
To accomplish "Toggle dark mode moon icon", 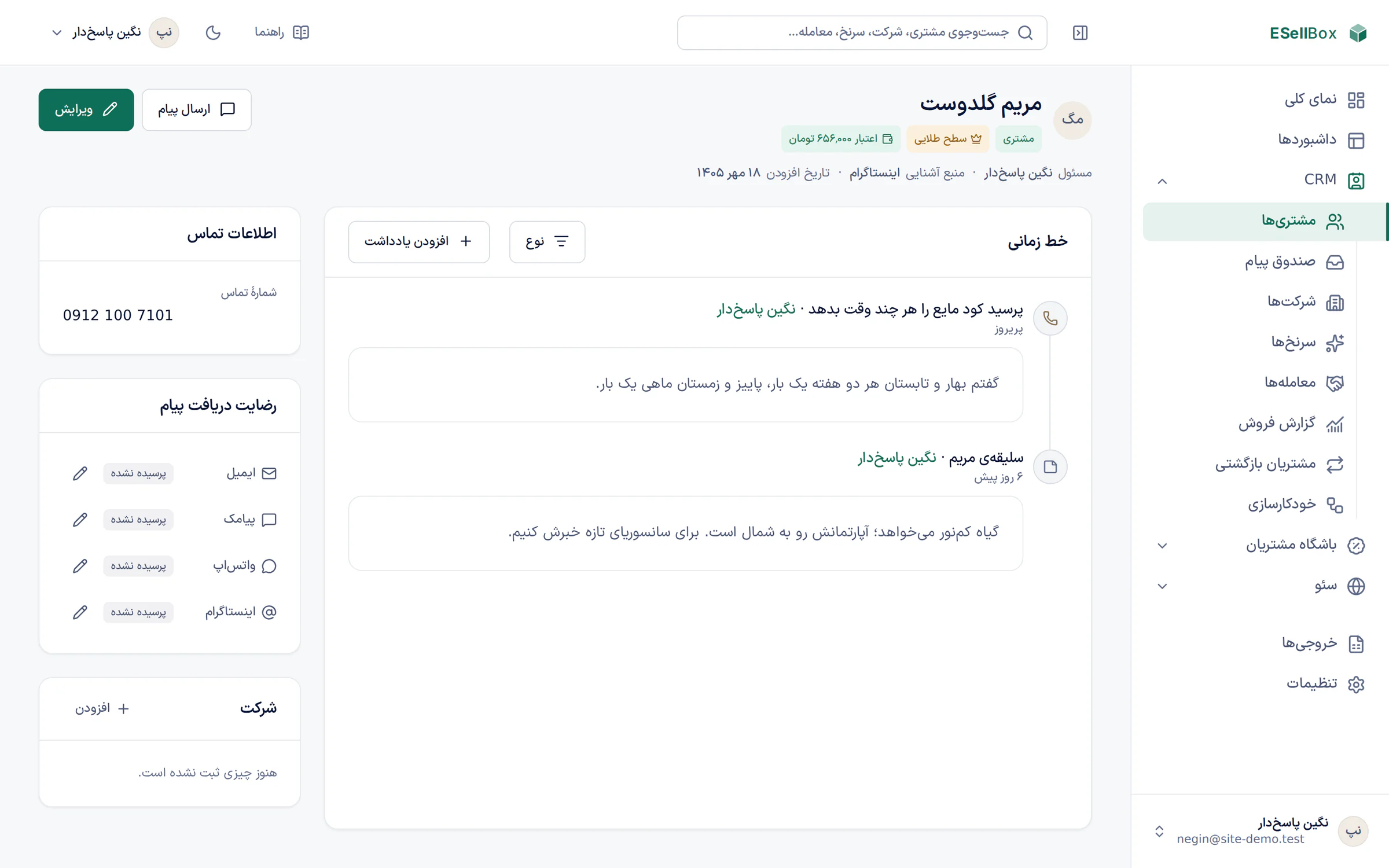I will 213,32.
